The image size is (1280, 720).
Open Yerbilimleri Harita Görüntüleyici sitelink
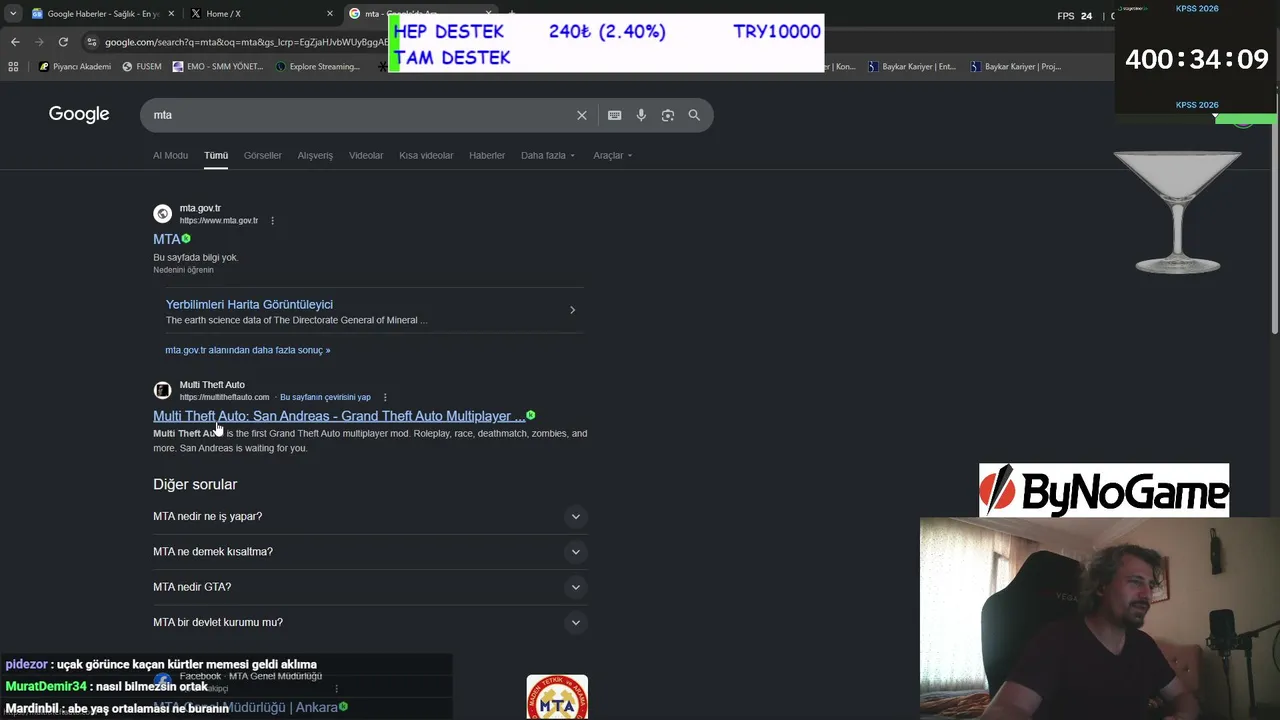coord(249,304)
